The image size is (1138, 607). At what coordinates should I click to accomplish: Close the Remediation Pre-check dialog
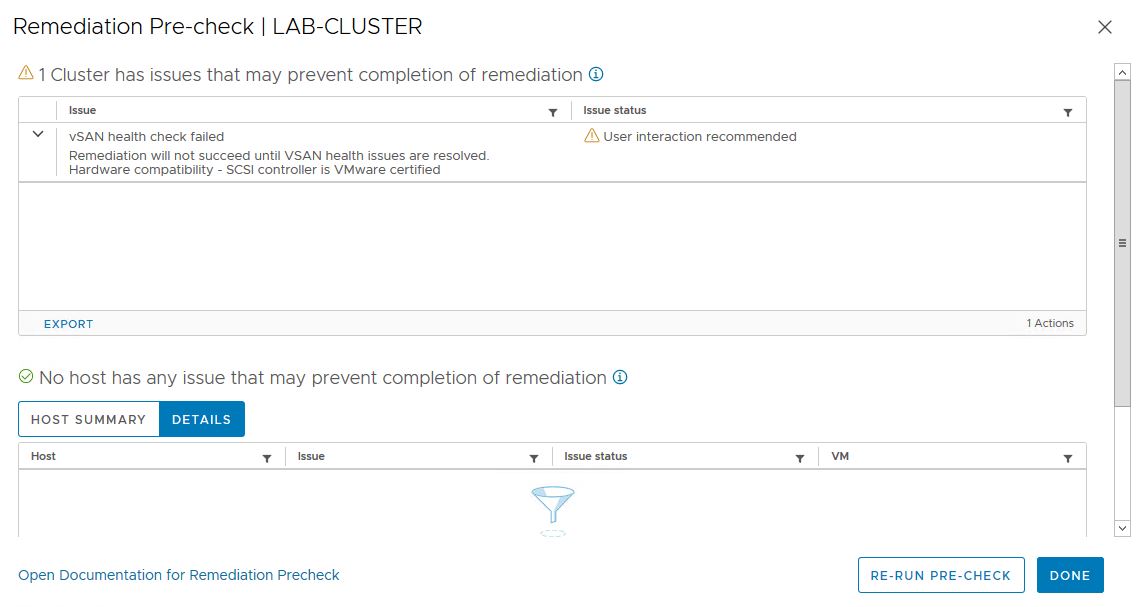pyautogui.click(x=1105, y=28)
